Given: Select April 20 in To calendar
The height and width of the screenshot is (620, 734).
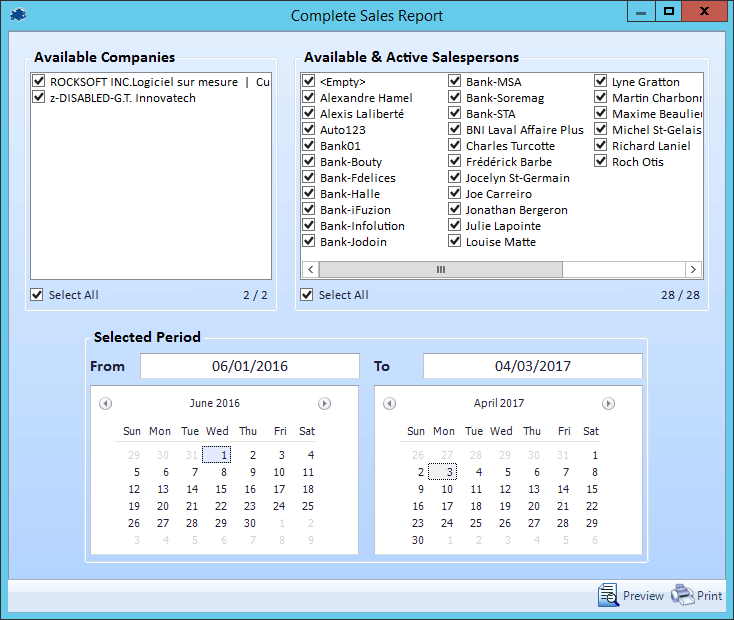Looking at the screenshot, I should pos(534,506).
